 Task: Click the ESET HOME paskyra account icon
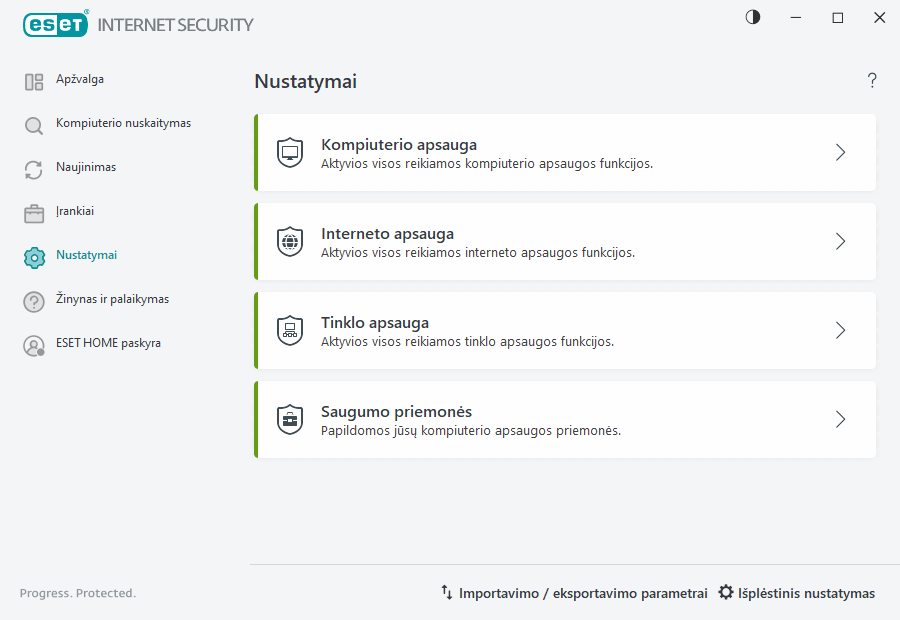33,343
